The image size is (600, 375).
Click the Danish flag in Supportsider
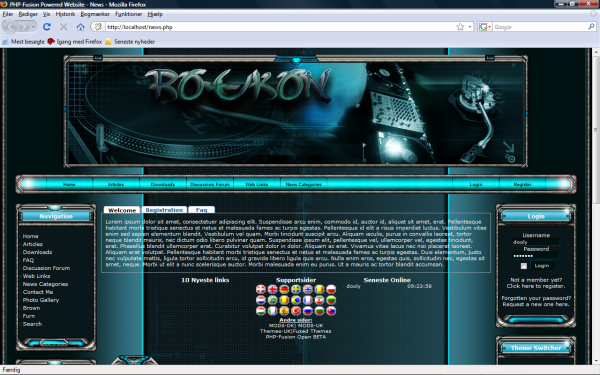(261, 289)
